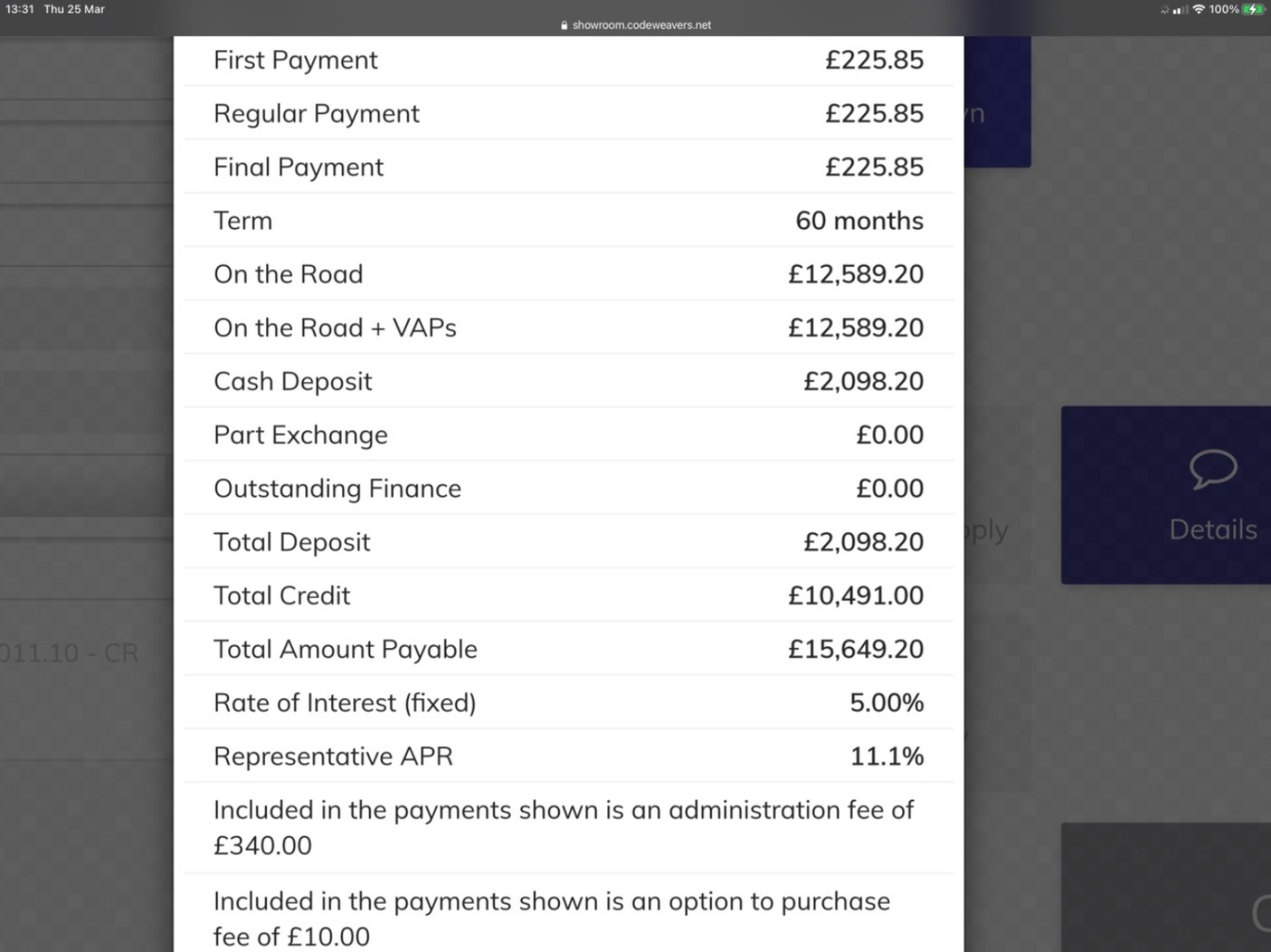Click the Rate of Interest (fixed) label
The width and height of the screenshot is (1271, 952).
click(344, 702)
